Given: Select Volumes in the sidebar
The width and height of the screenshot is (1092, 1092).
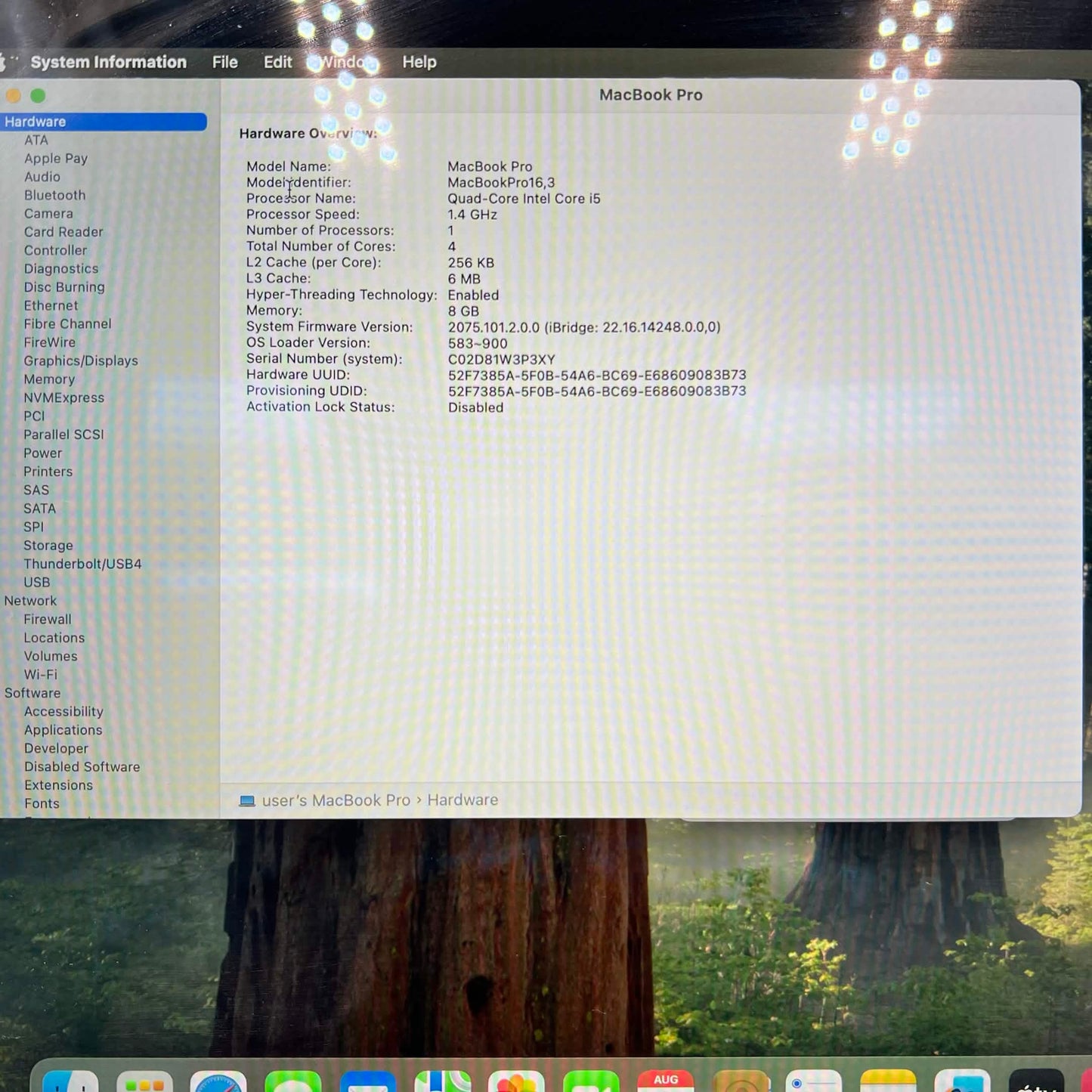Looking at the screenshot, I should coord(51,657).
